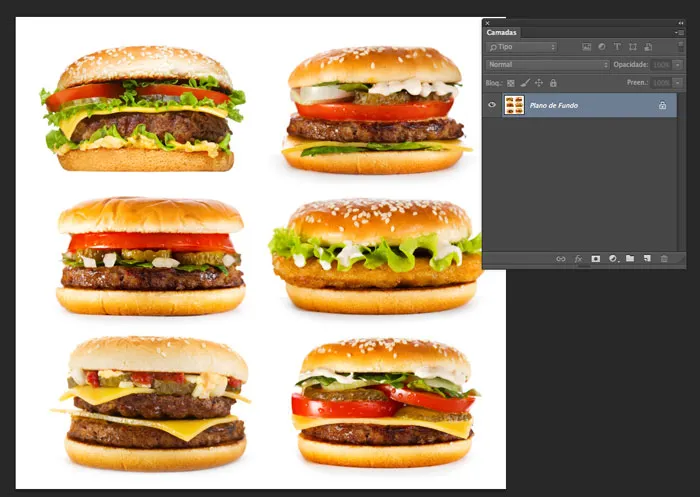Click the bottom-left double cheeseburger
Screen dimensions: 700x497
click(x=152, y=403)
